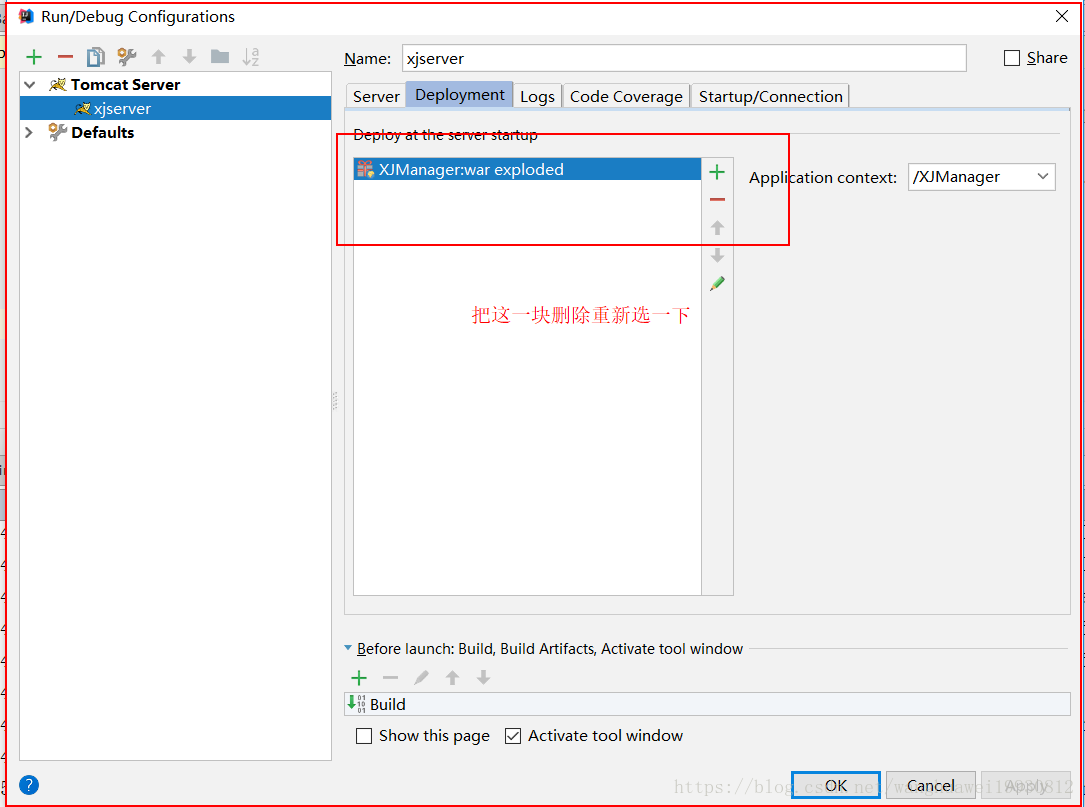Click the Tomcat Server cat icon
The height and width of the screenshot is (807, 1085).
[57, 84]
